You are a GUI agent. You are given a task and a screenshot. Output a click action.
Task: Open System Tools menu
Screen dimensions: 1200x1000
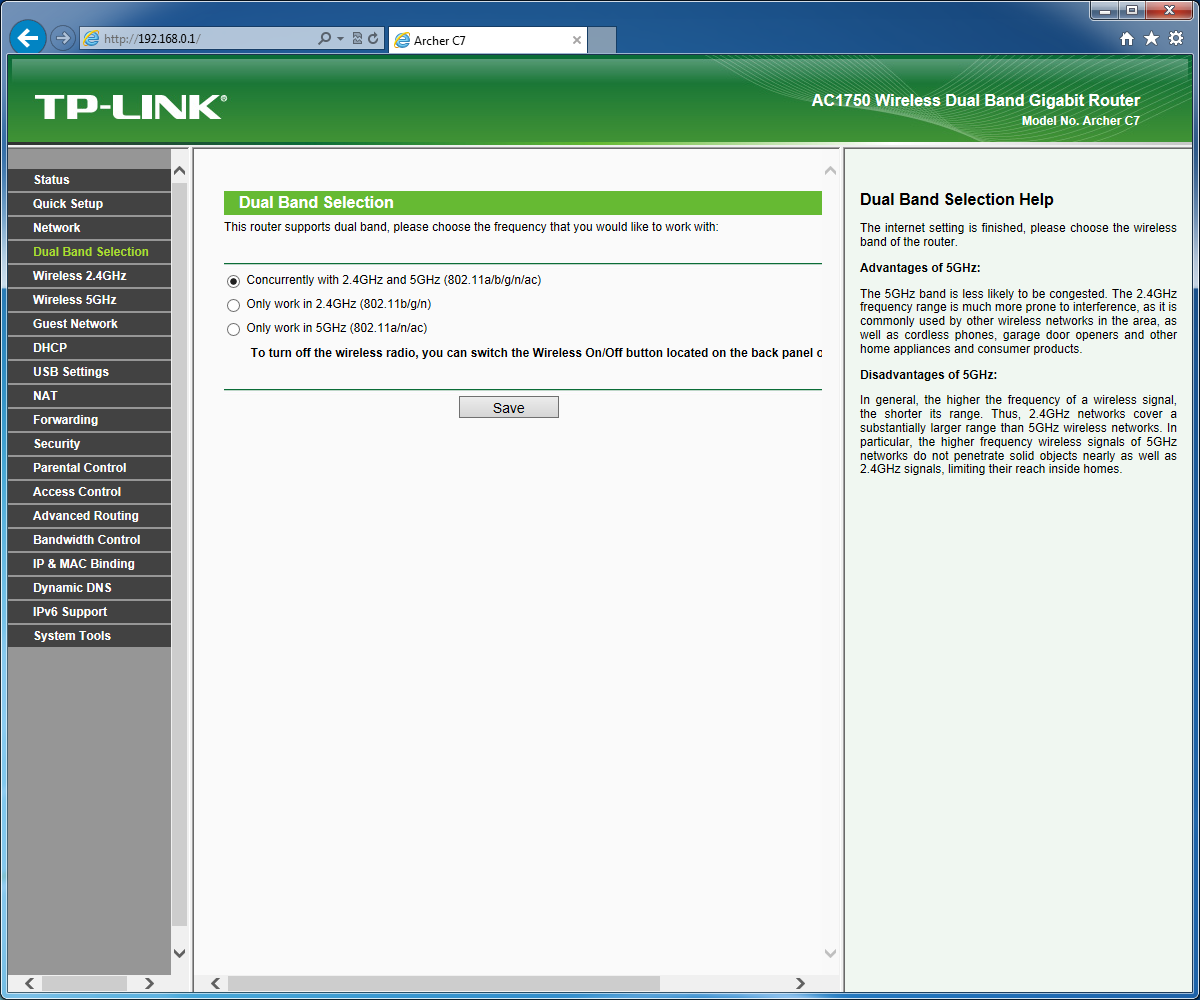[89, 636]
